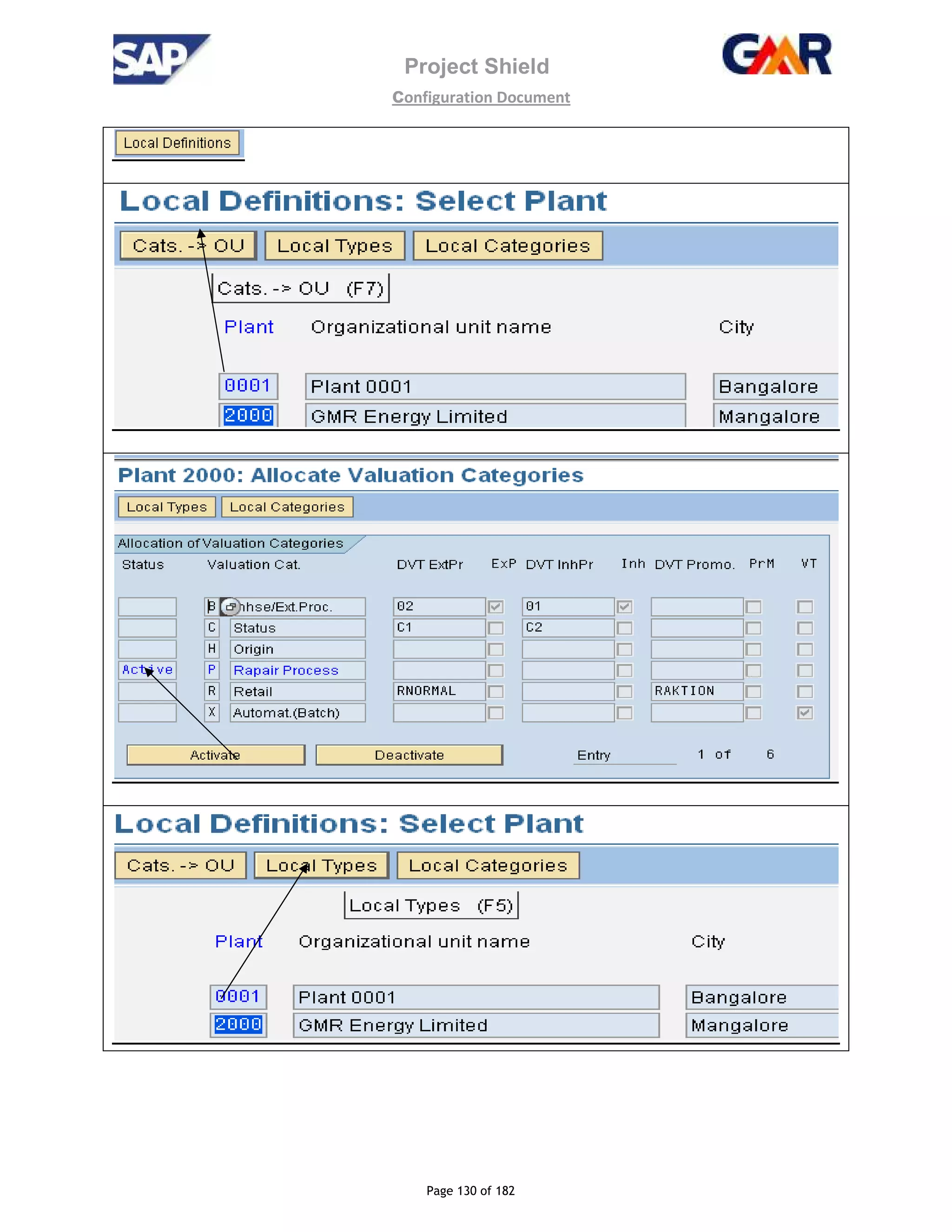The width and height of the screenshot is (952, 1232).
Task: Select highlighted plant 2000 in top plant list
Action: 248,415
